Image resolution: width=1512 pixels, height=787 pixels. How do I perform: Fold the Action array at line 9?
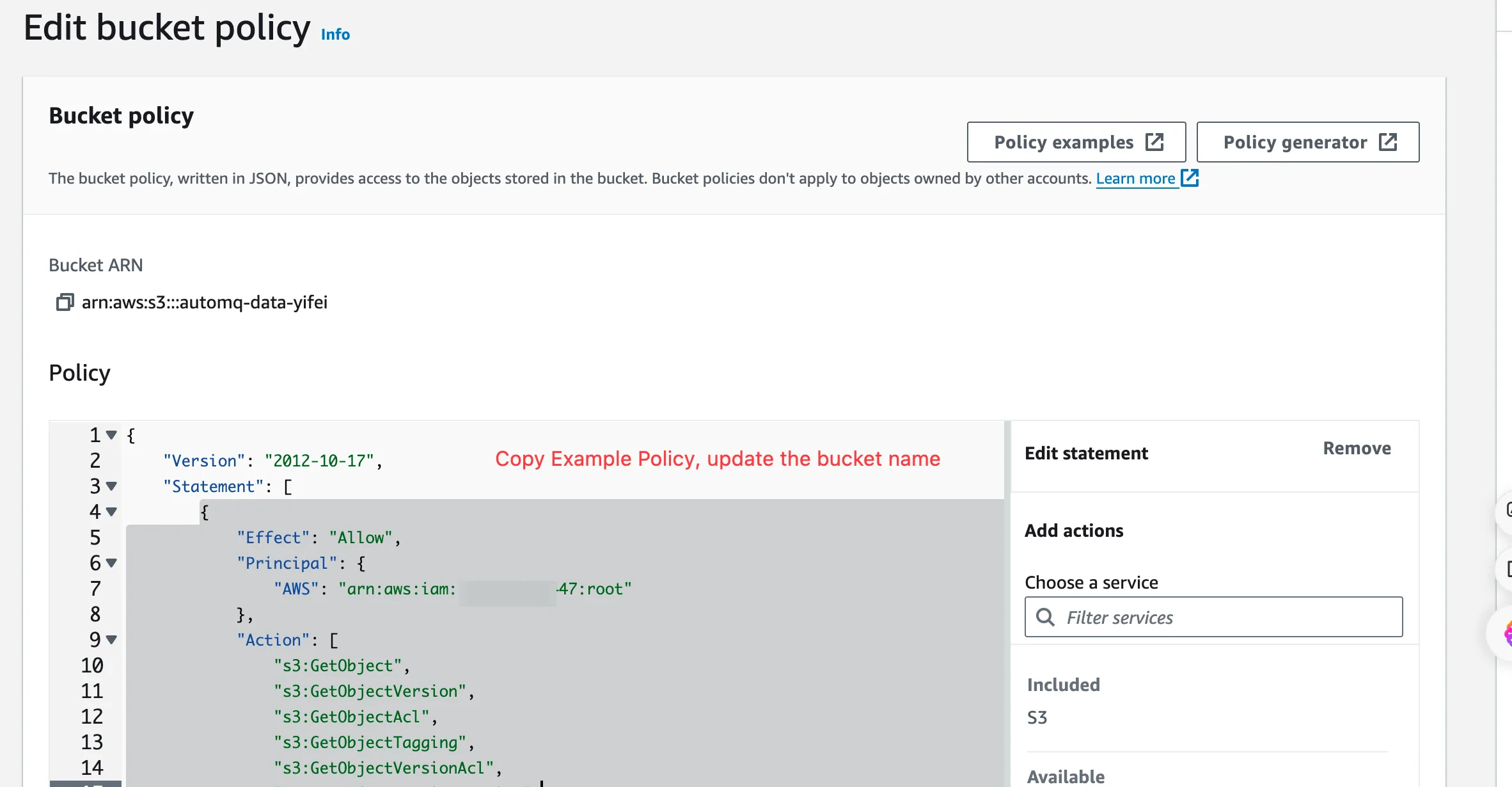111,640
